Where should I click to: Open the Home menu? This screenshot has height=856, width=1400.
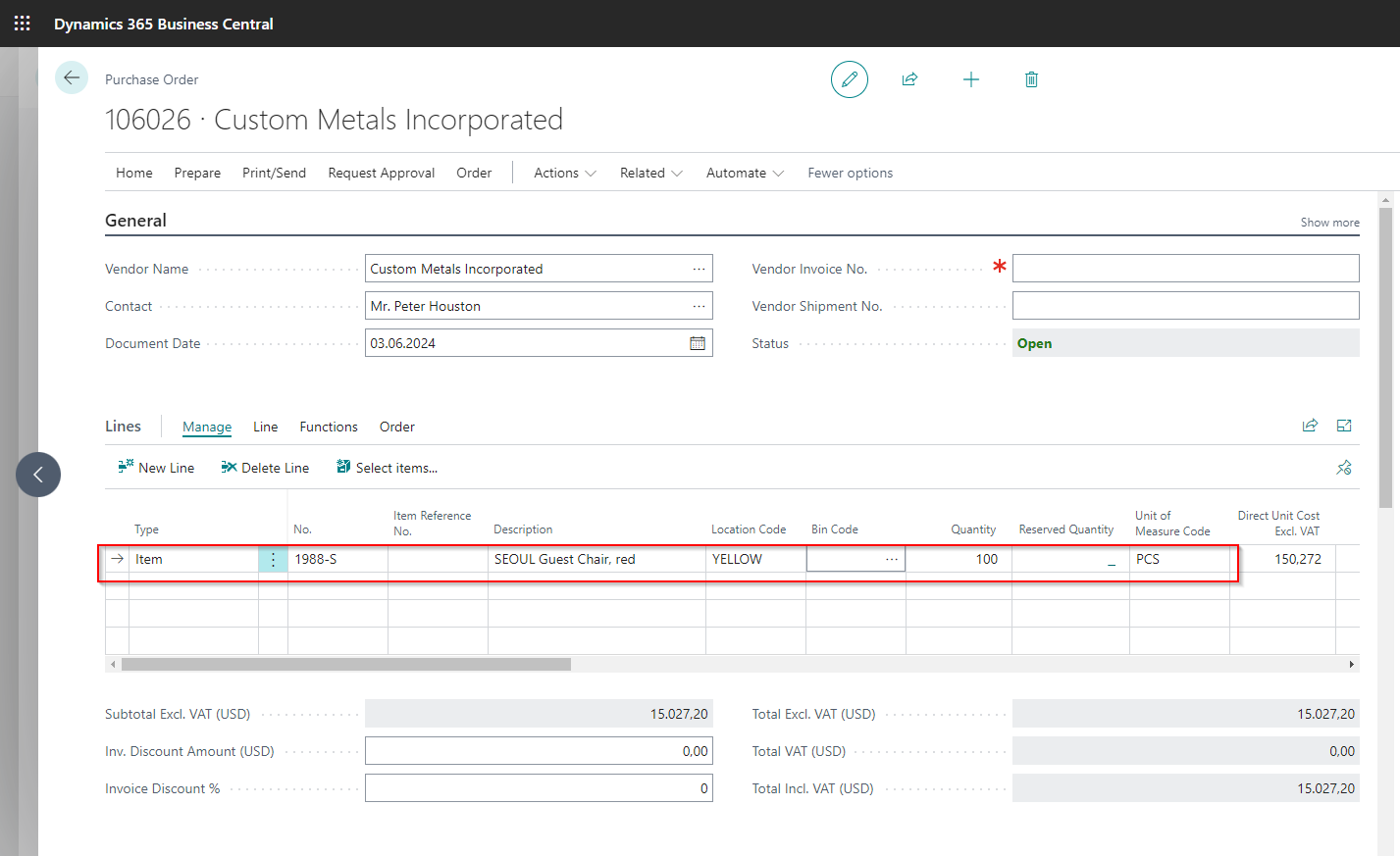(134, 173)
